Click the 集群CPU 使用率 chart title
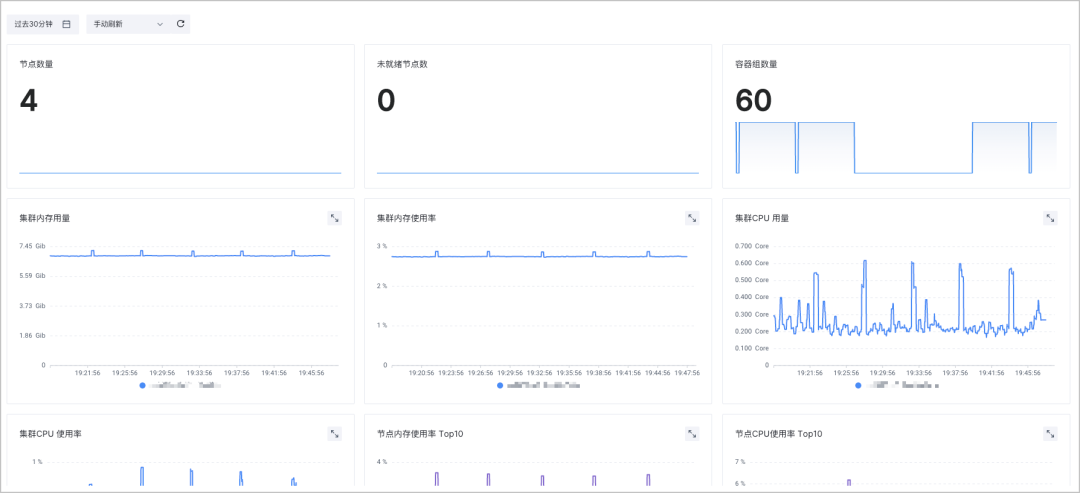 pos(52,434)
